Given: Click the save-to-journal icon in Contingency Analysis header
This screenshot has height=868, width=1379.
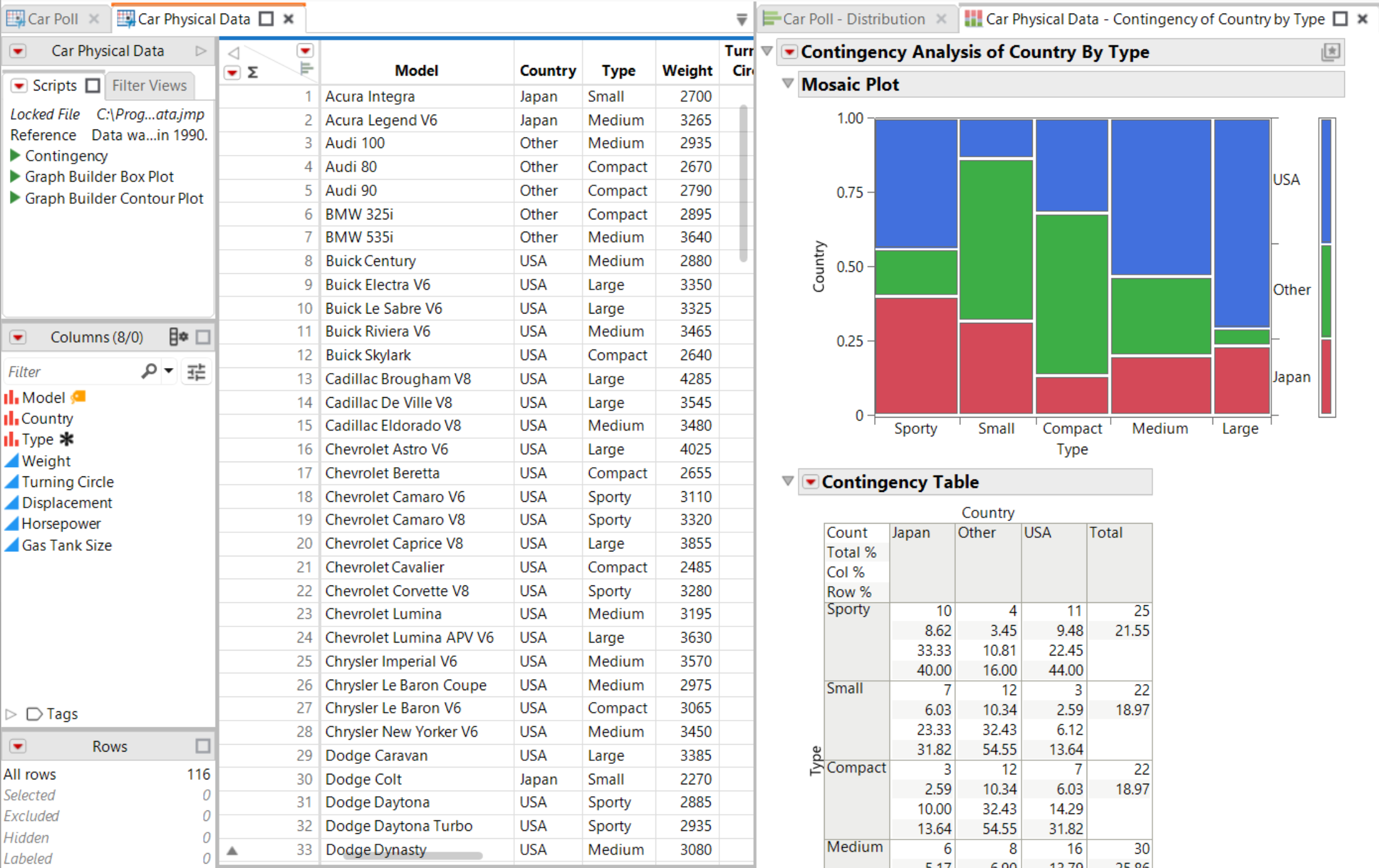Looking at the screenshot, I should (1331, 51).
